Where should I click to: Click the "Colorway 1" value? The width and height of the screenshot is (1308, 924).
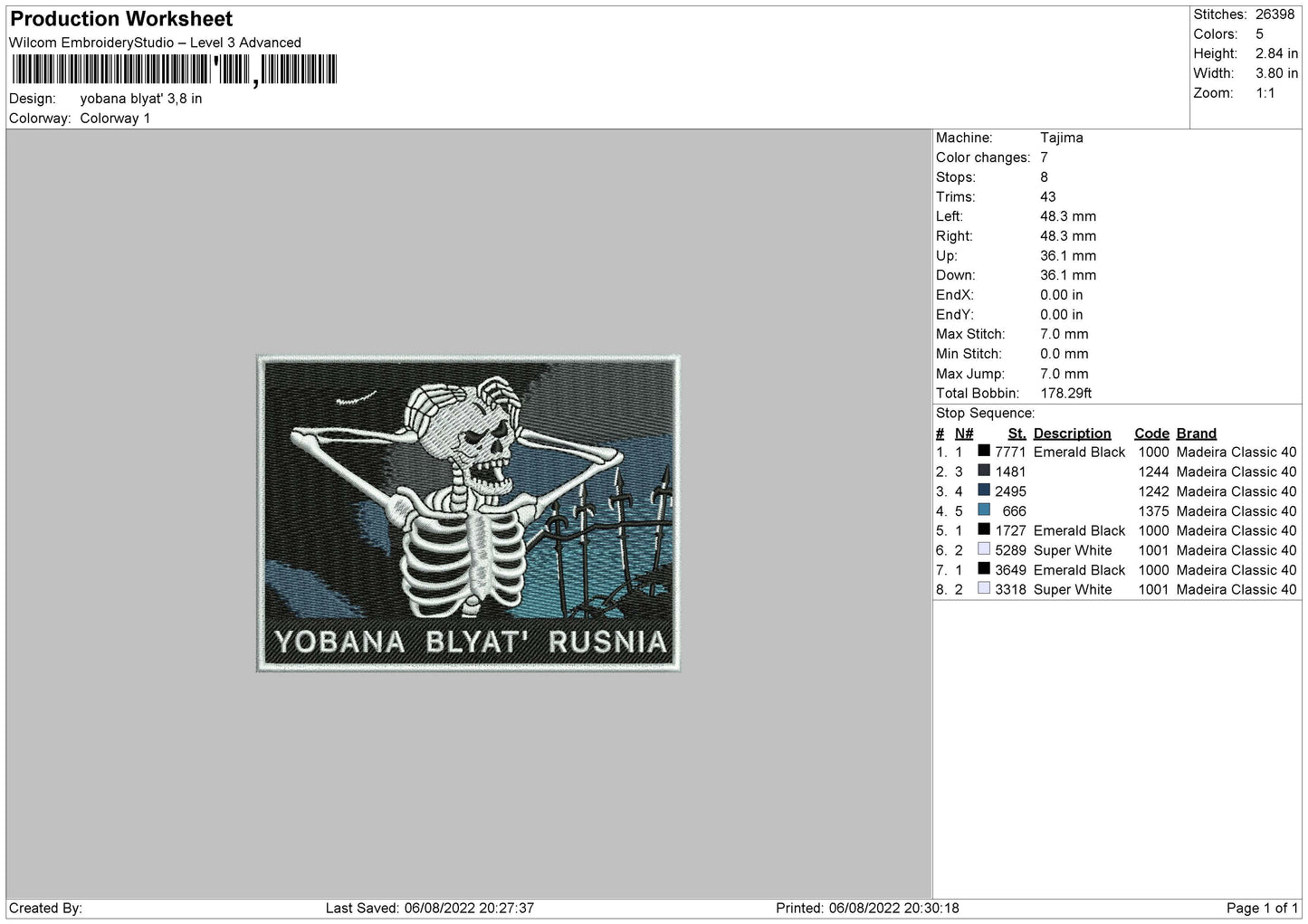(x=115, y=119)
